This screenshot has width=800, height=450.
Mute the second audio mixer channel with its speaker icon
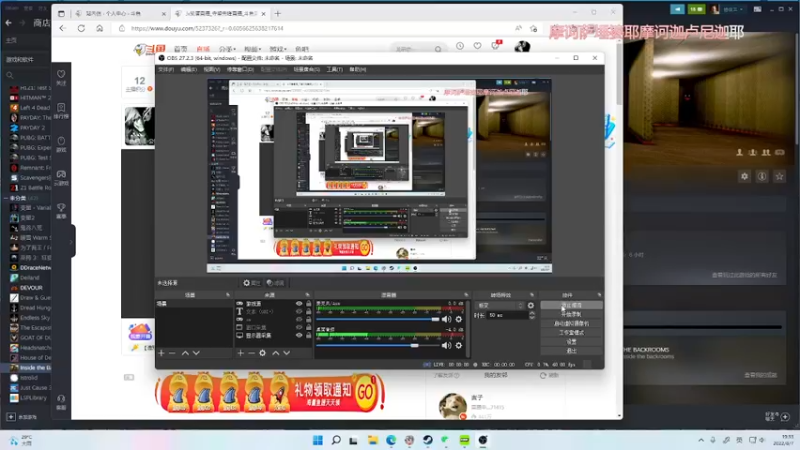(x=446, y=345)
